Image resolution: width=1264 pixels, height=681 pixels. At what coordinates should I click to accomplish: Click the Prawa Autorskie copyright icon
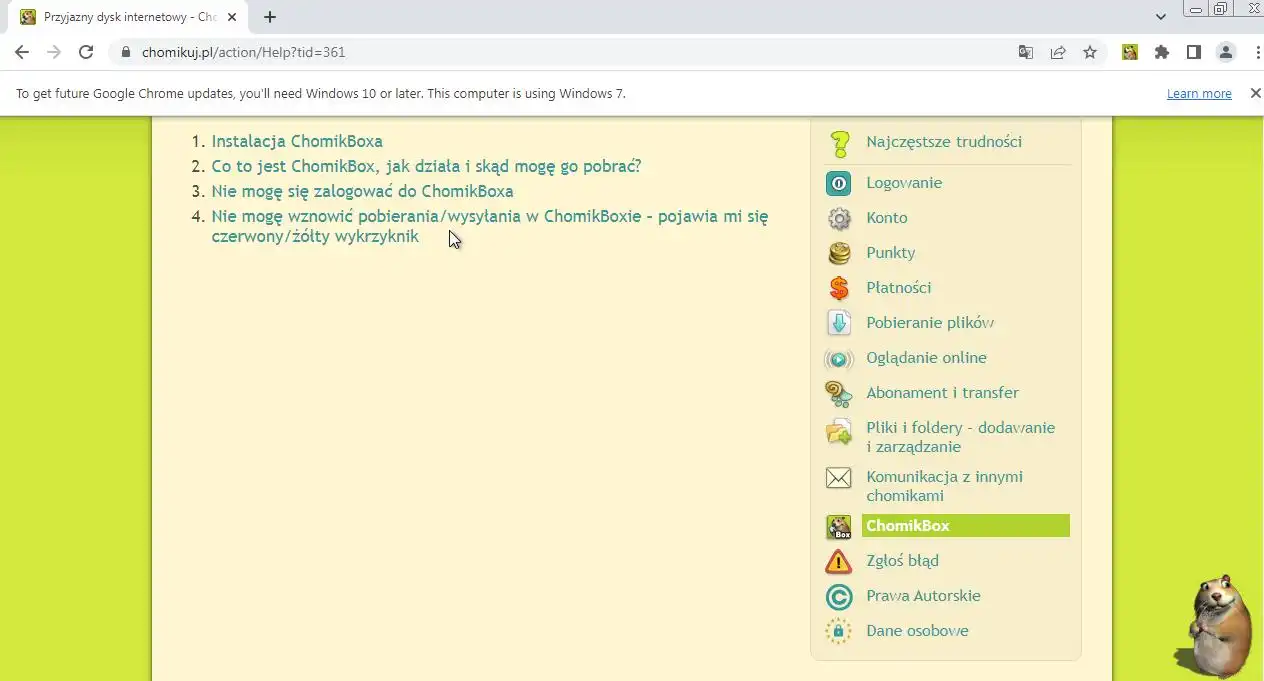[x=838, y=597]
